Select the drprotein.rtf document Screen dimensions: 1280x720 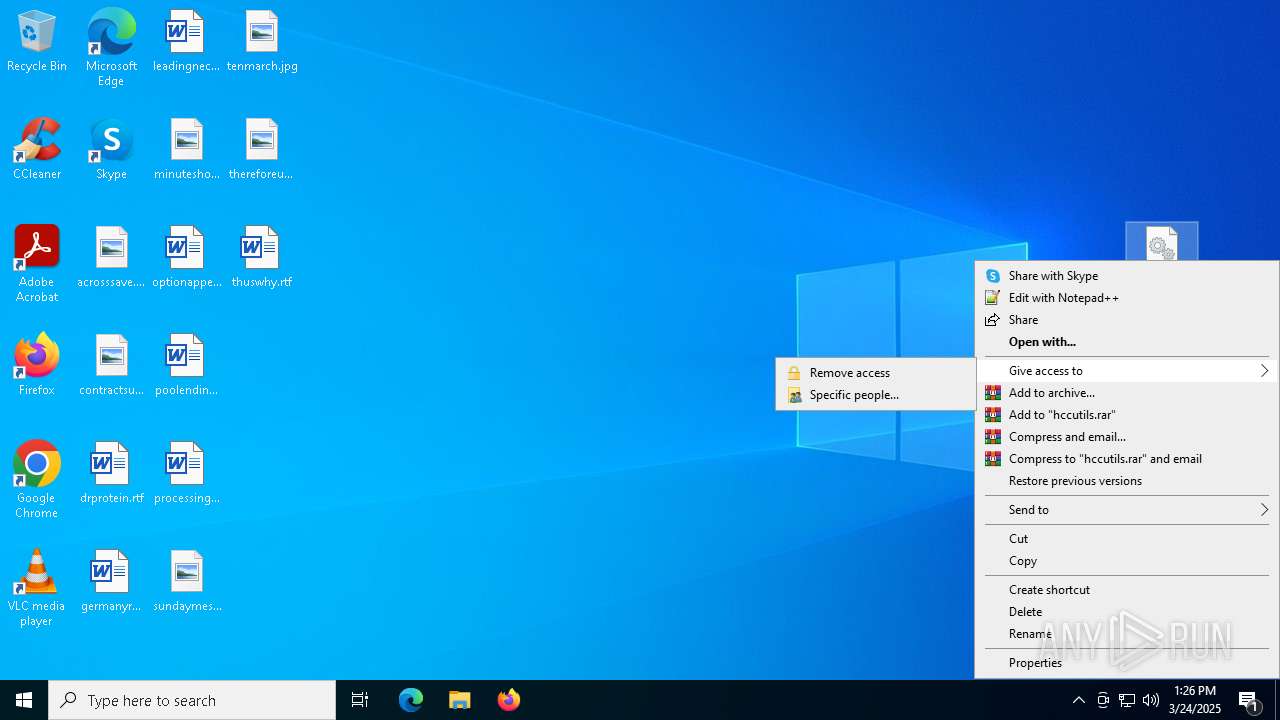[111, 473]
